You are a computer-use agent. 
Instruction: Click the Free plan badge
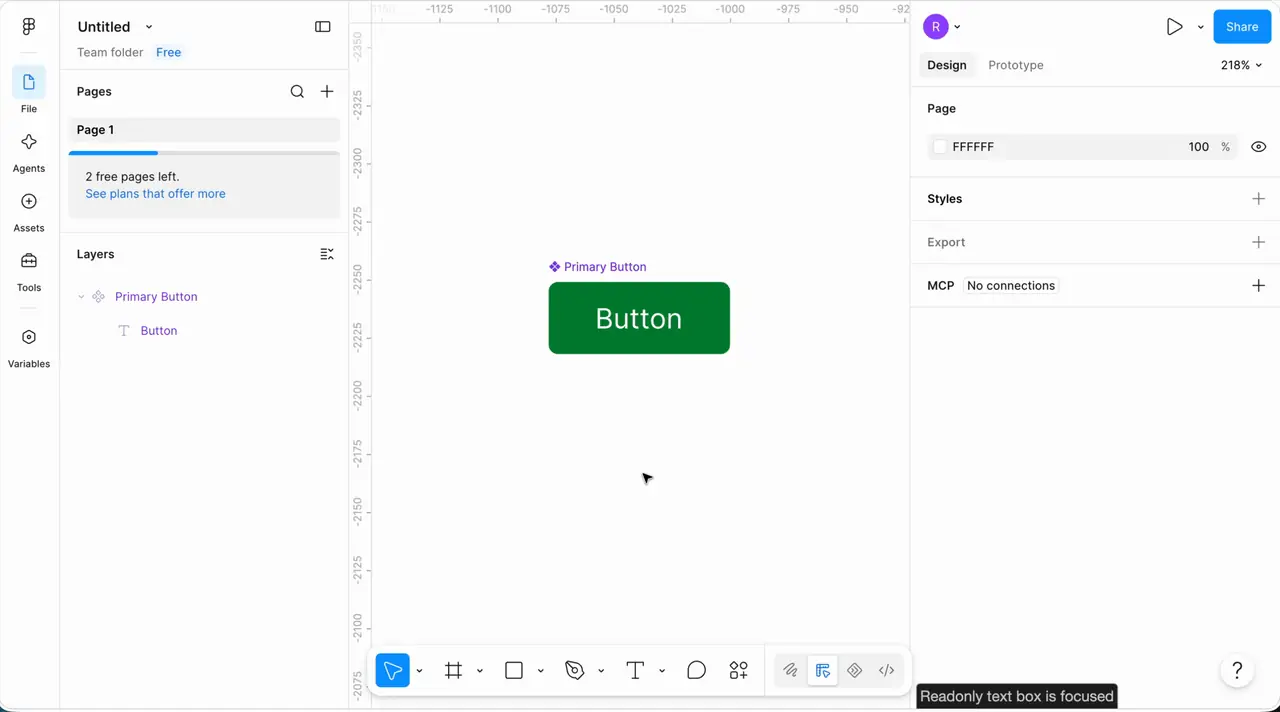(168, 52)
